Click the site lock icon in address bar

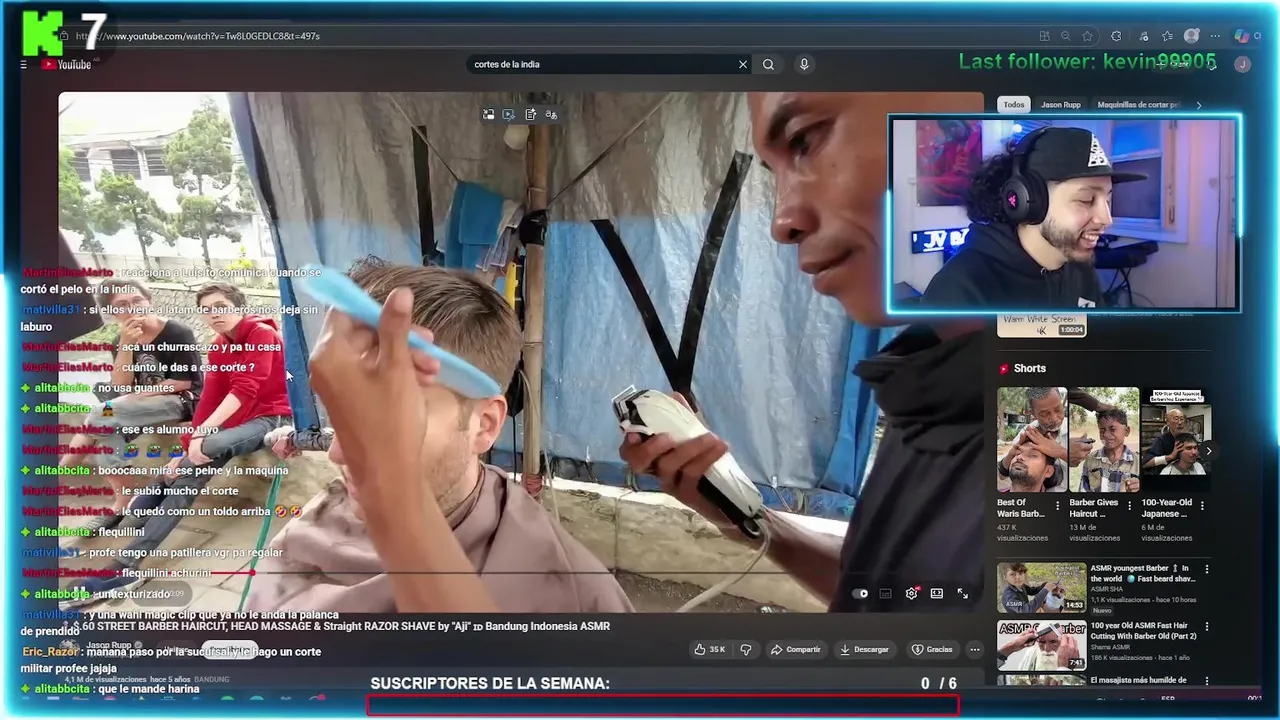click(63, 36)
